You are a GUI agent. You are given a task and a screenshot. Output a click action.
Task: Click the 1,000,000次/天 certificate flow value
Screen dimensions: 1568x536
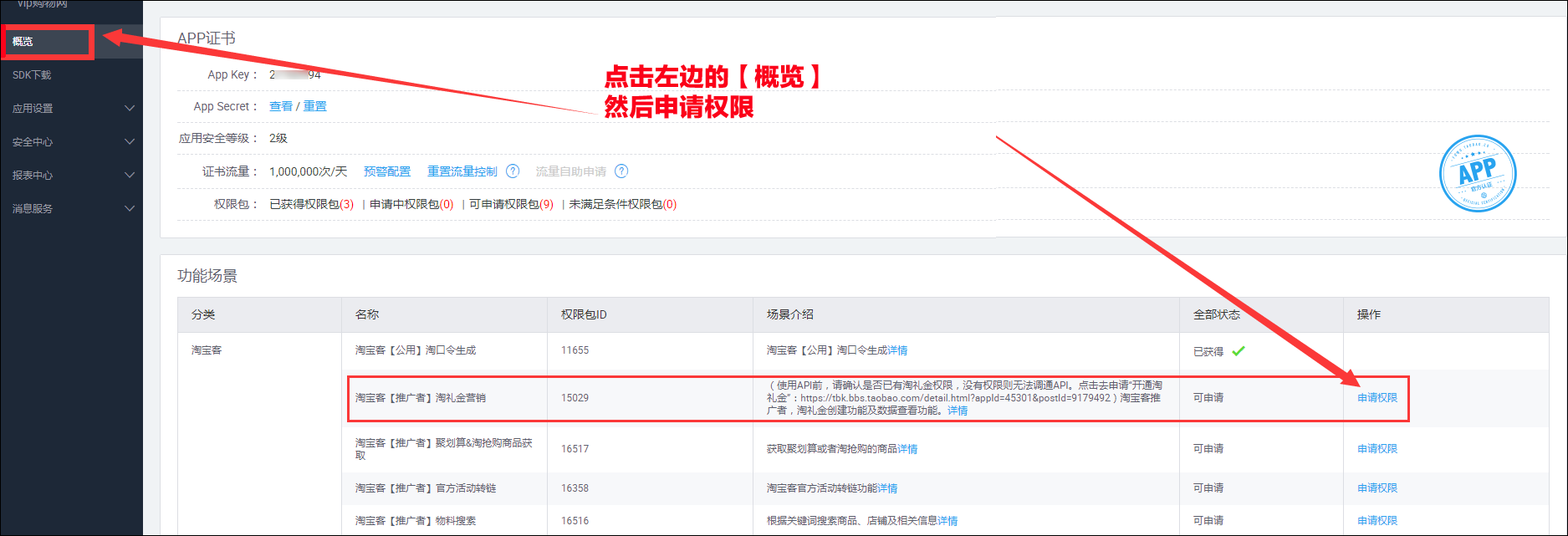(x=308, y=171)
